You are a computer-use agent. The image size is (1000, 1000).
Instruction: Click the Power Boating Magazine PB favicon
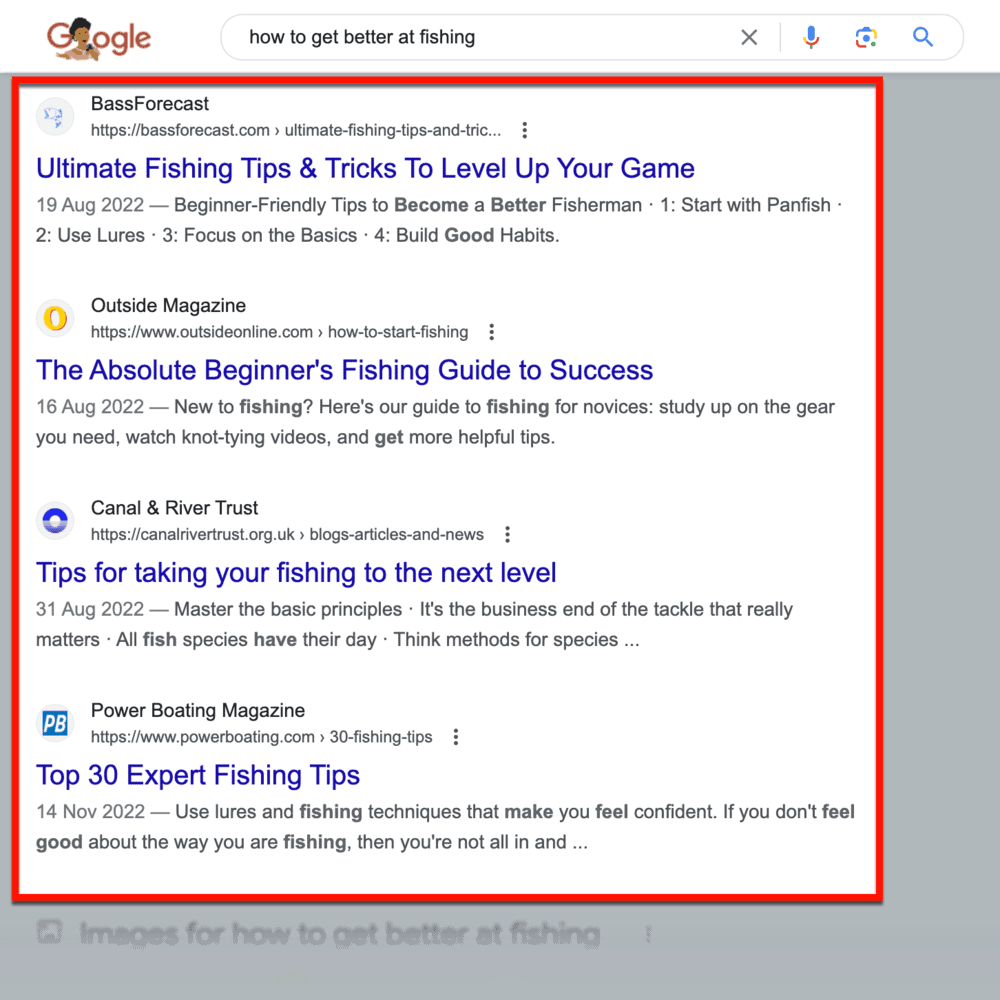pyautogui.click(x=55, y=723)
